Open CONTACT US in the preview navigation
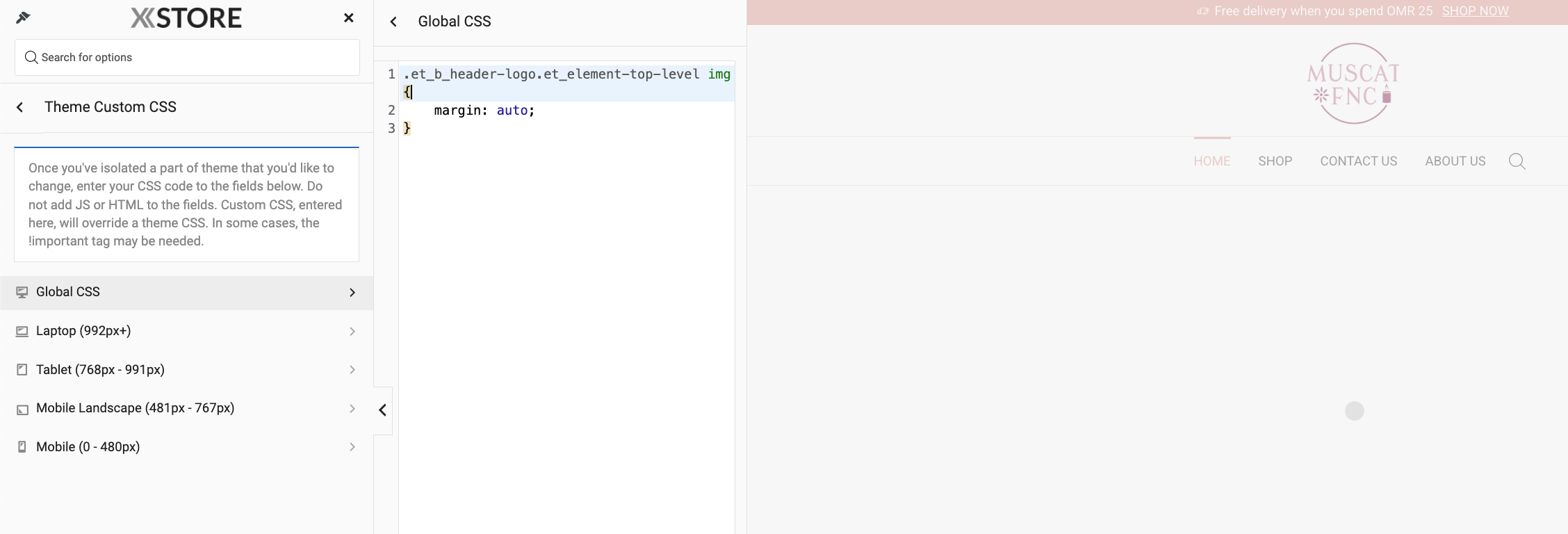 click(x=1359, y=161)
